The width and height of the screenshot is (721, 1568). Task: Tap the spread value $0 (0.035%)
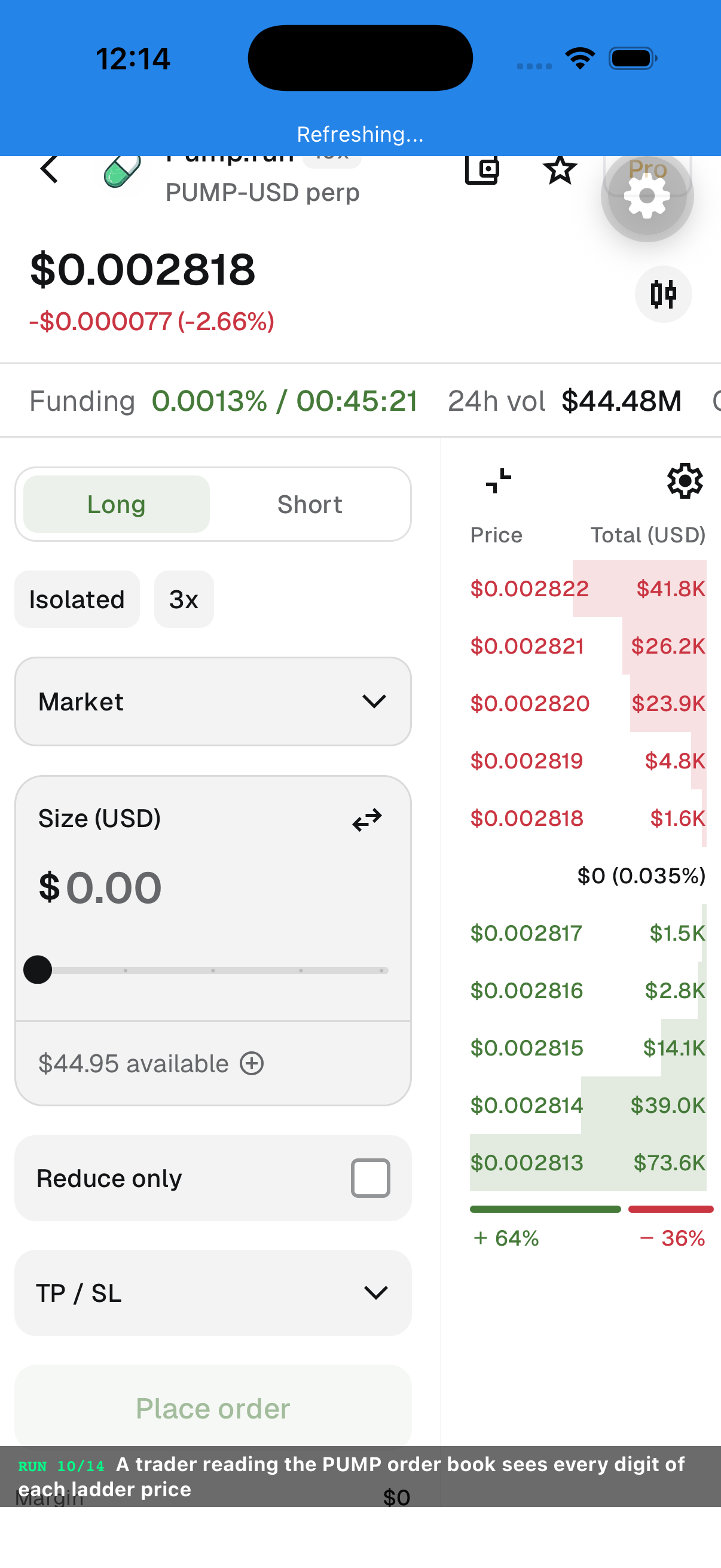(641, 875)
